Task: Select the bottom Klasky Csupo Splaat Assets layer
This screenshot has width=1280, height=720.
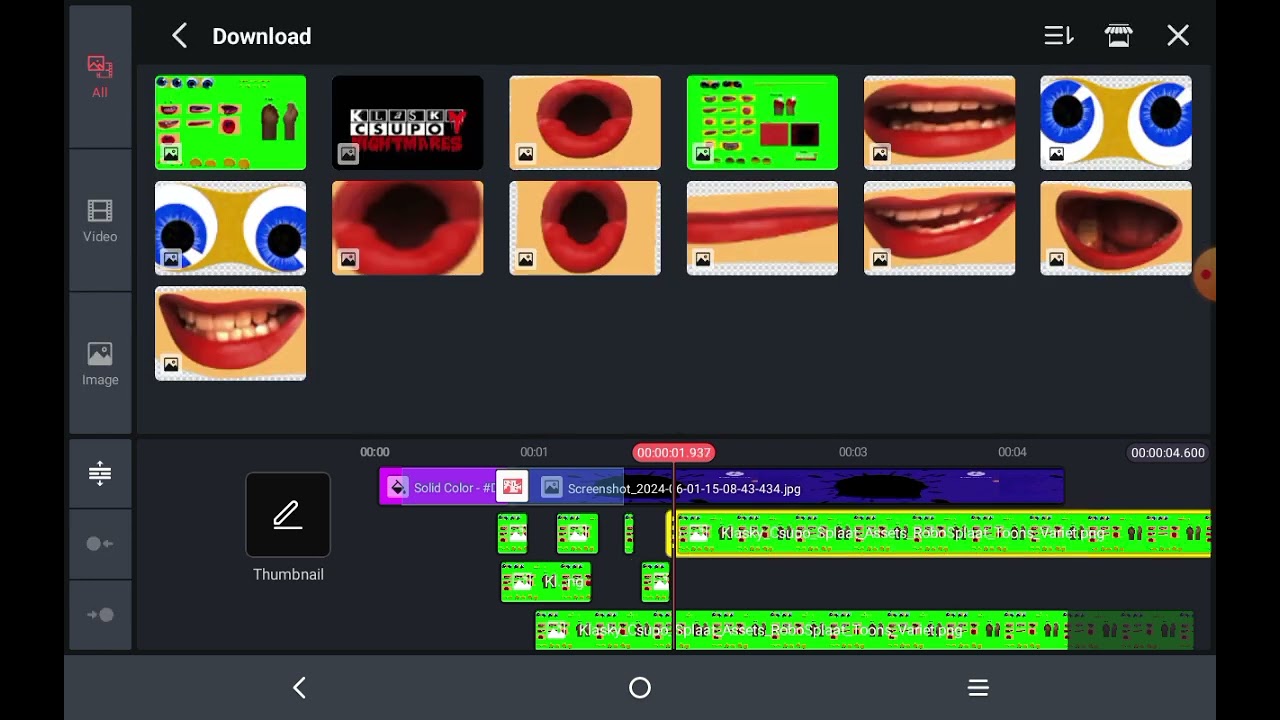Action: pyautogui.click(x=864, y=631)
